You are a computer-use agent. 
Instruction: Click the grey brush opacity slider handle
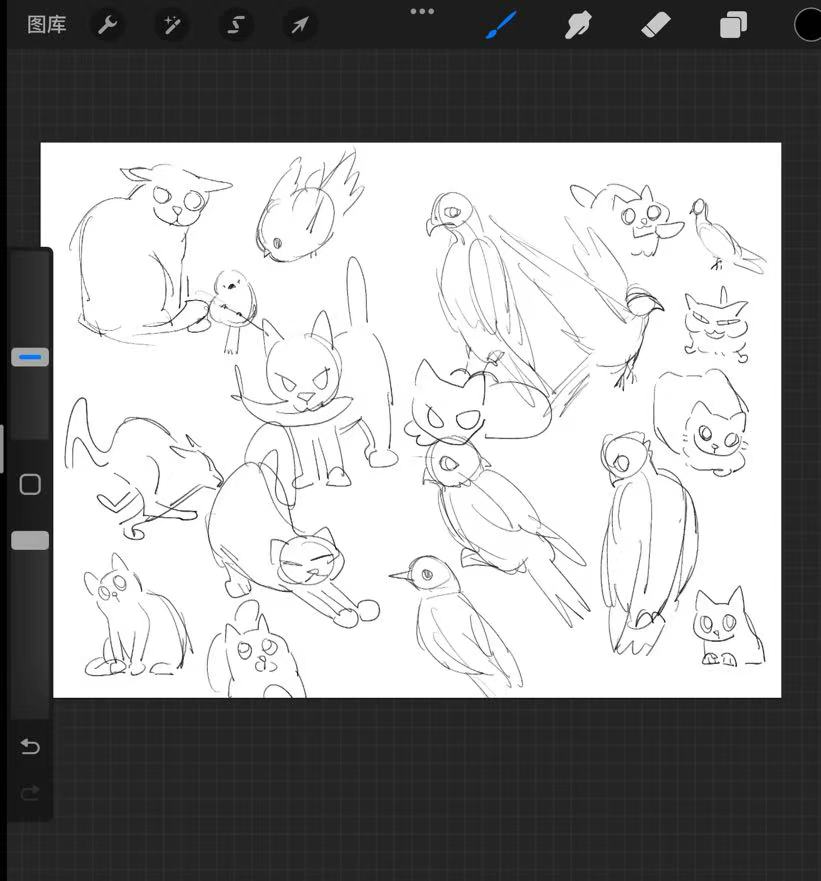point(30,540)
